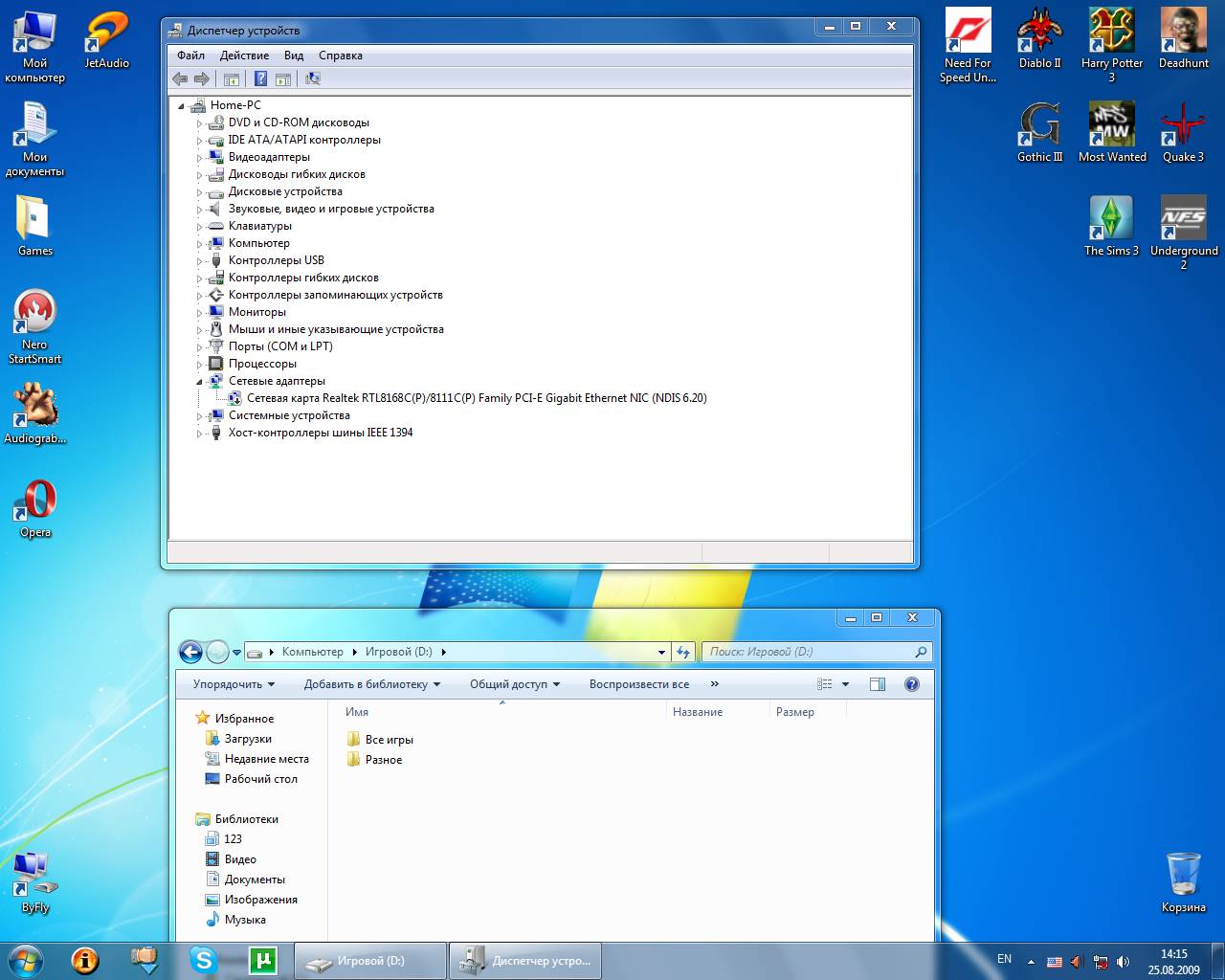Click Компьютер in the address breadcrumb
This screenshot has width=1225, height=980.
click(x=312, y=652)
